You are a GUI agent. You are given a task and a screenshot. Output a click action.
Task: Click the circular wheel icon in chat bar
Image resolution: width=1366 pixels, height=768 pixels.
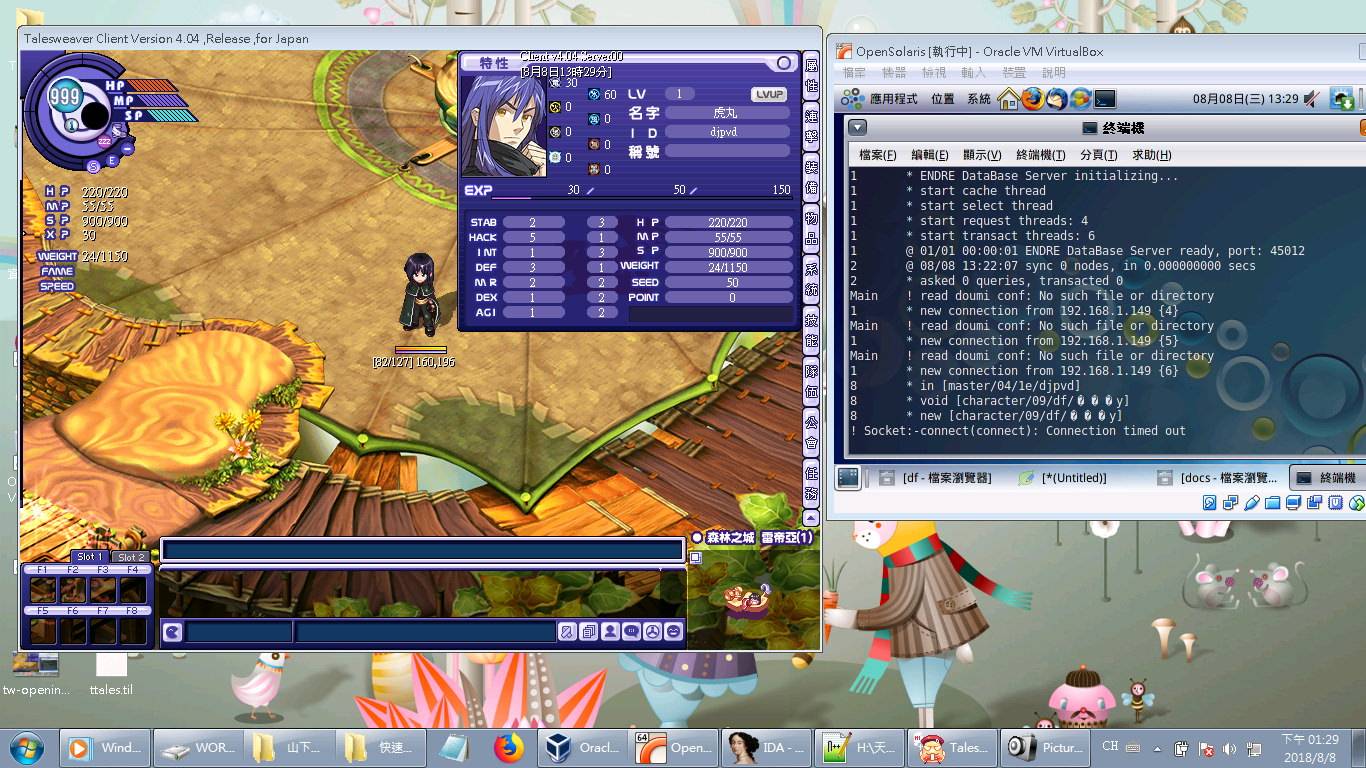click(652, 632)
